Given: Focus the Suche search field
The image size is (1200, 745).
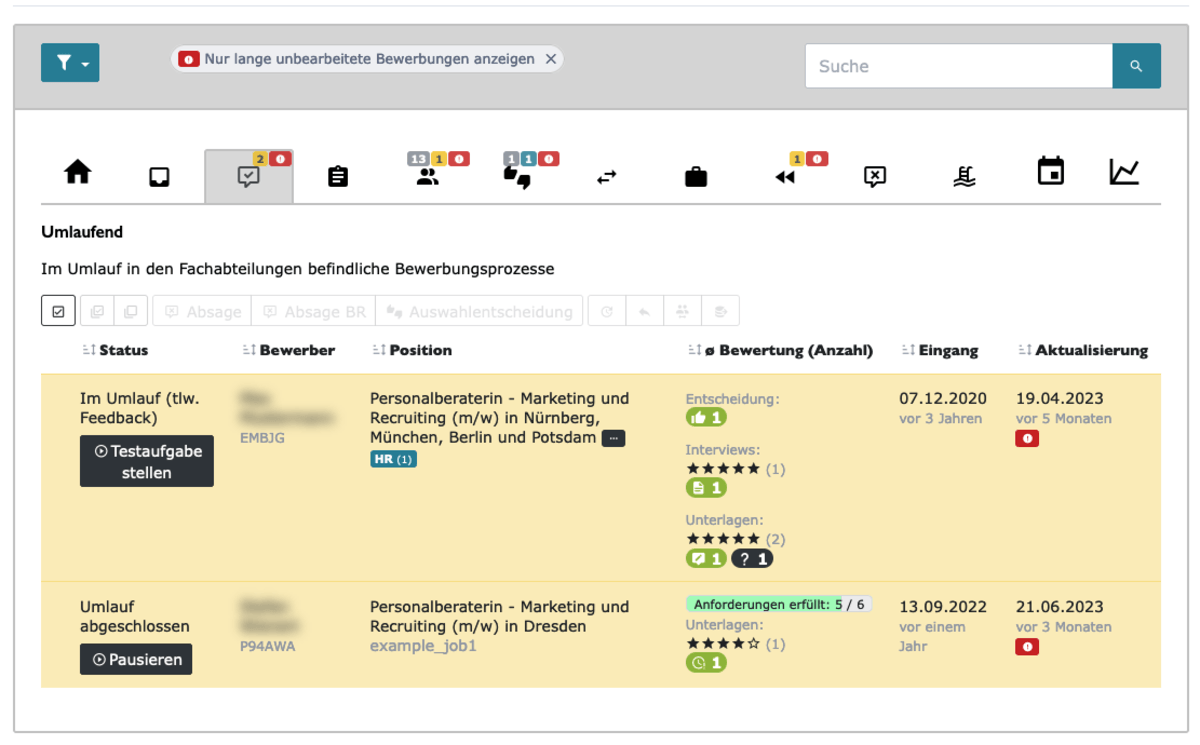Looking at the screenshot, I should (x=958, y=66).
